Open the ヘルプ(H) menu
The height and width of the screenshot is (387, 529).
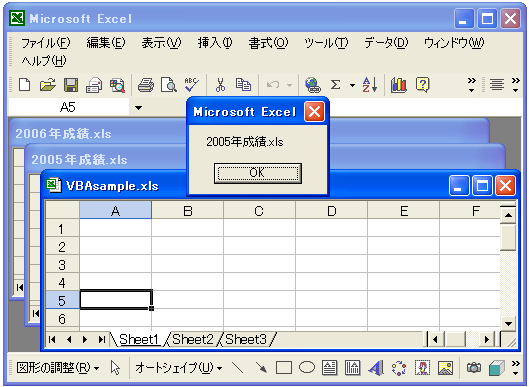[44, 61]
